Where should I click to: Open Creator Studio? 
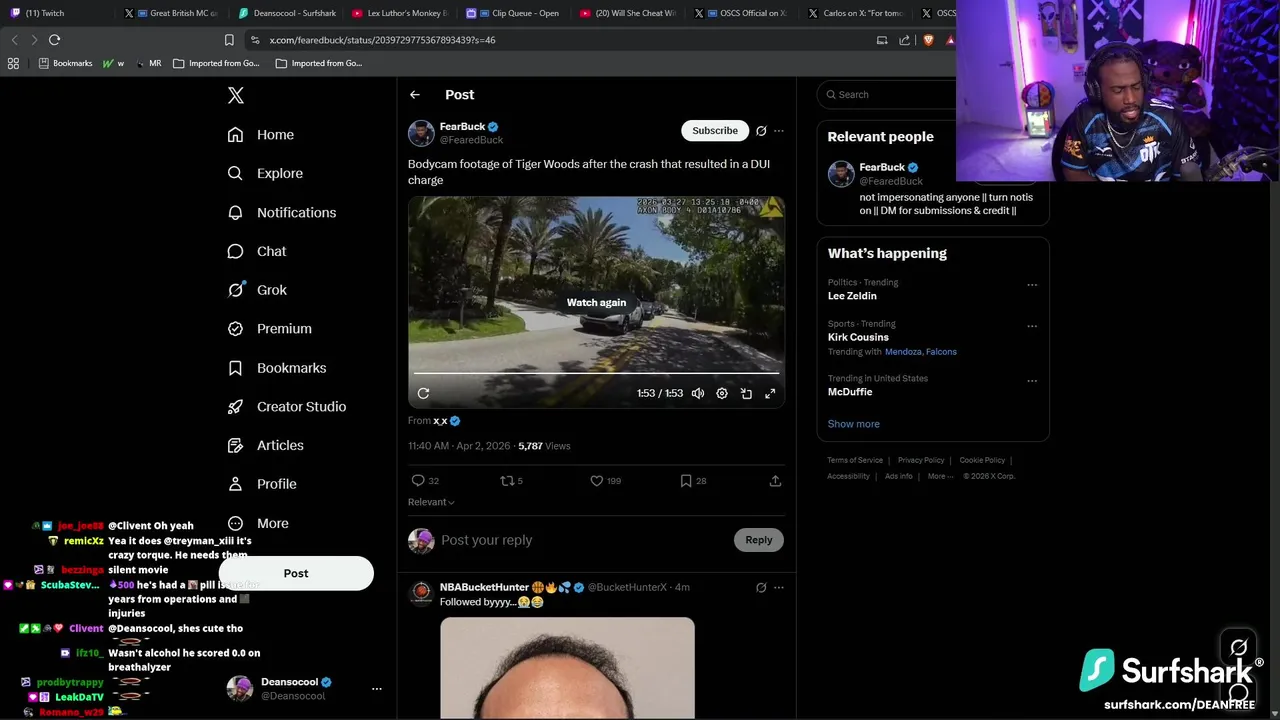point(287,406)
